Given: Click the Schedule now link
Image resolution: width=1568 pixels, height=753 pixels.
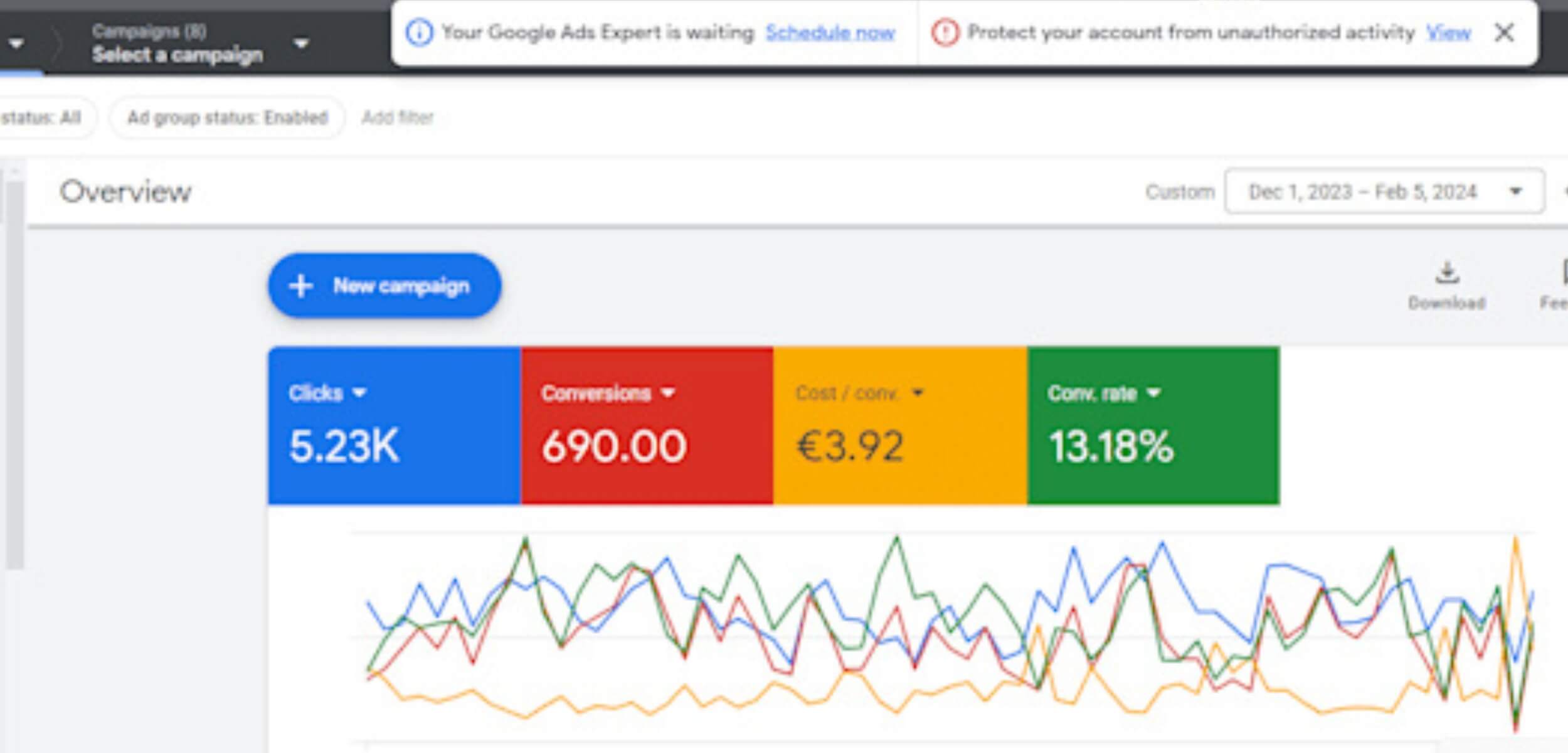Looking at the screenshot, I should click(x=830, y=33).
